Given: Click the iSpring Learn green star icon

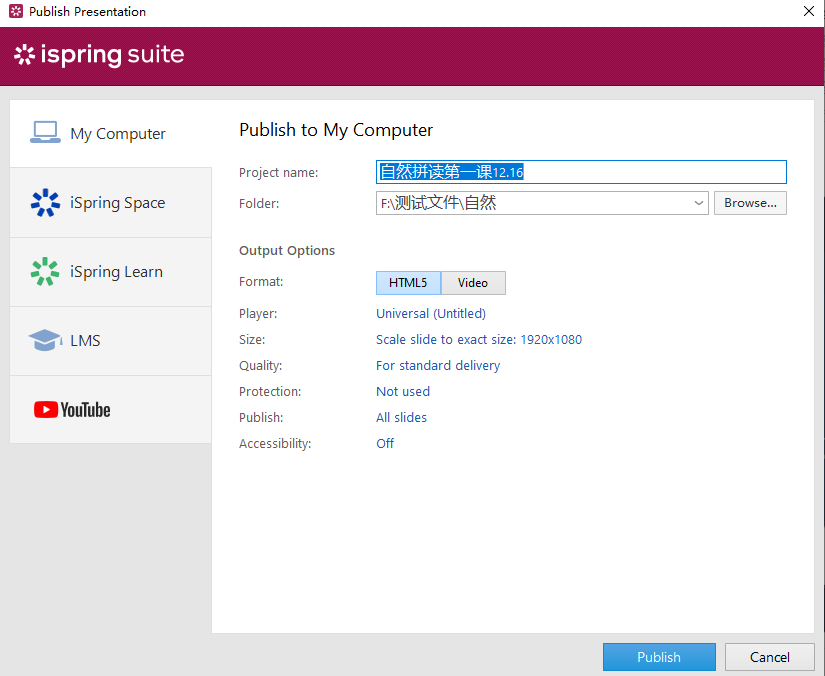Looking at the screenshot, I should coord(45,272).
